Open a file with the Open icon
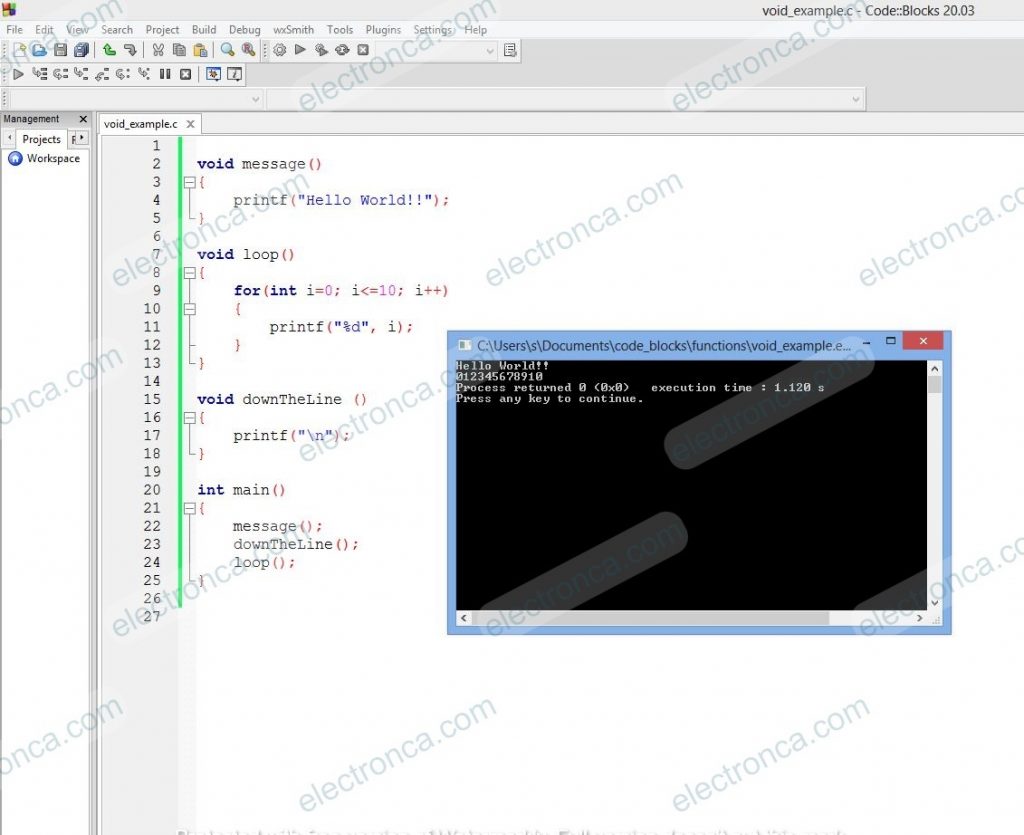1024x835 pixels. click(39, 50)
